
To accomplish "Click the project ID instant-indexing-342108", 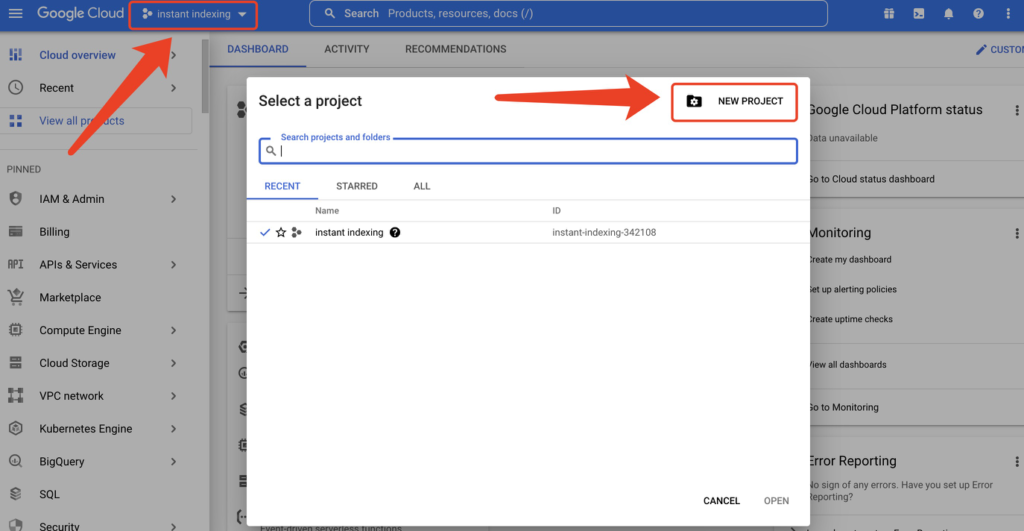I will (x=604, y=233).
